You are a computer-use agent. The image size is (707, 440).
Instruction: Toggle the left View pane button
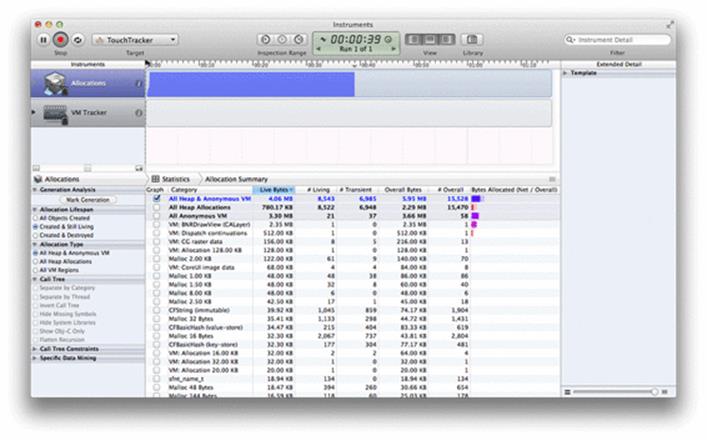(413, 40)
